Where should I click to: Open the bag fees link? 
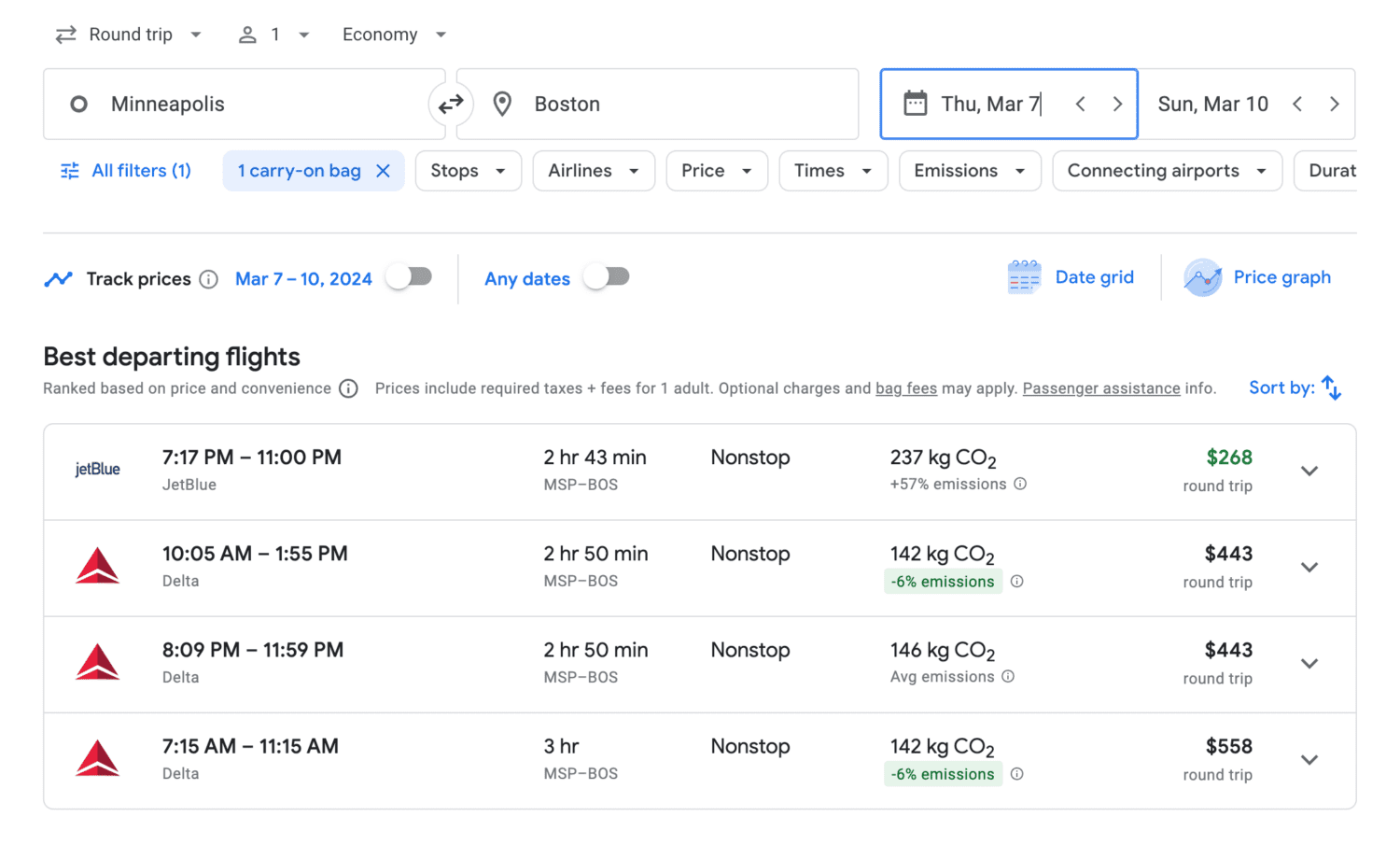[x=905, y=388]
